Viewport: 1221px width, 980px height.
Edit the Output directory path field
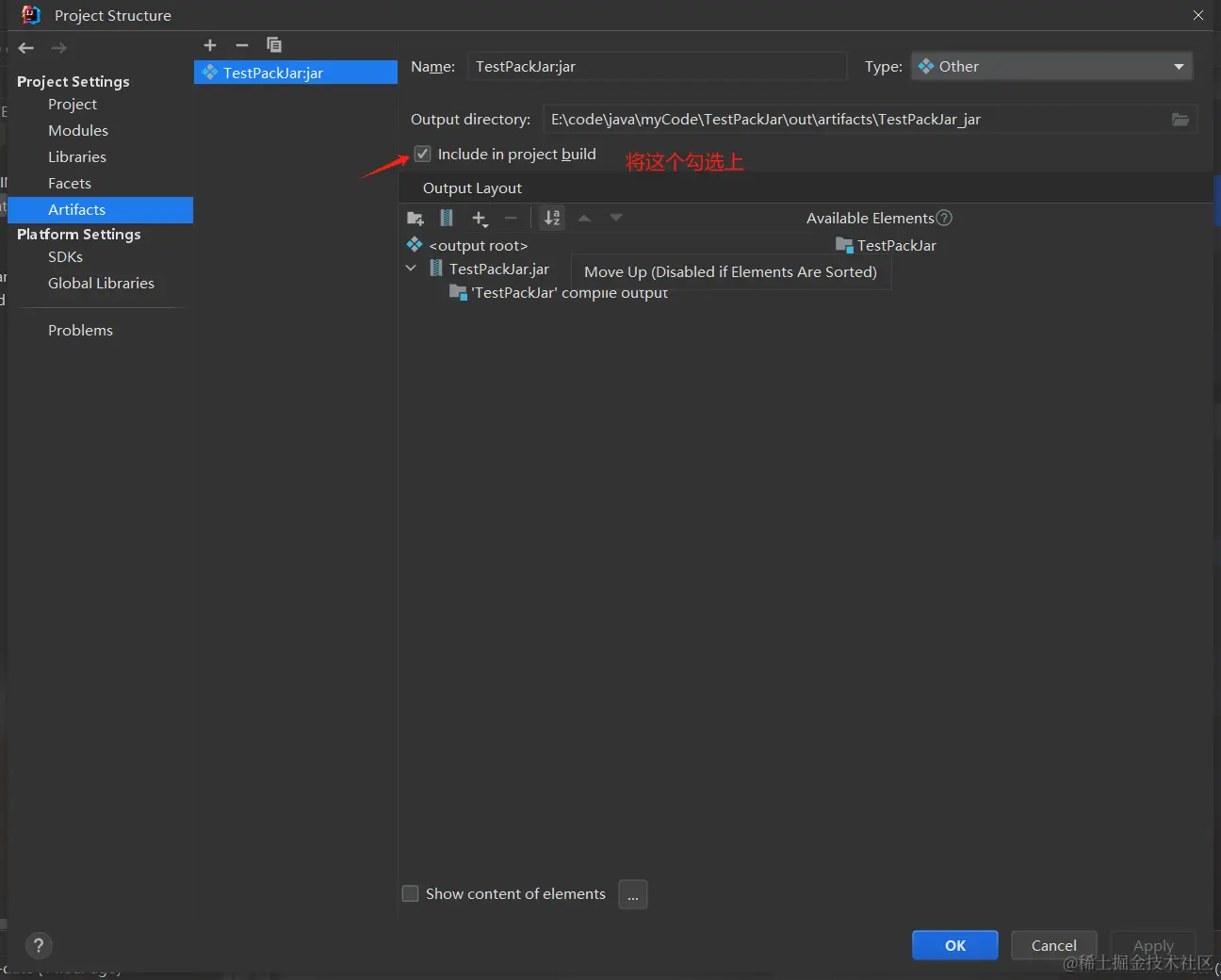[855, 120]
